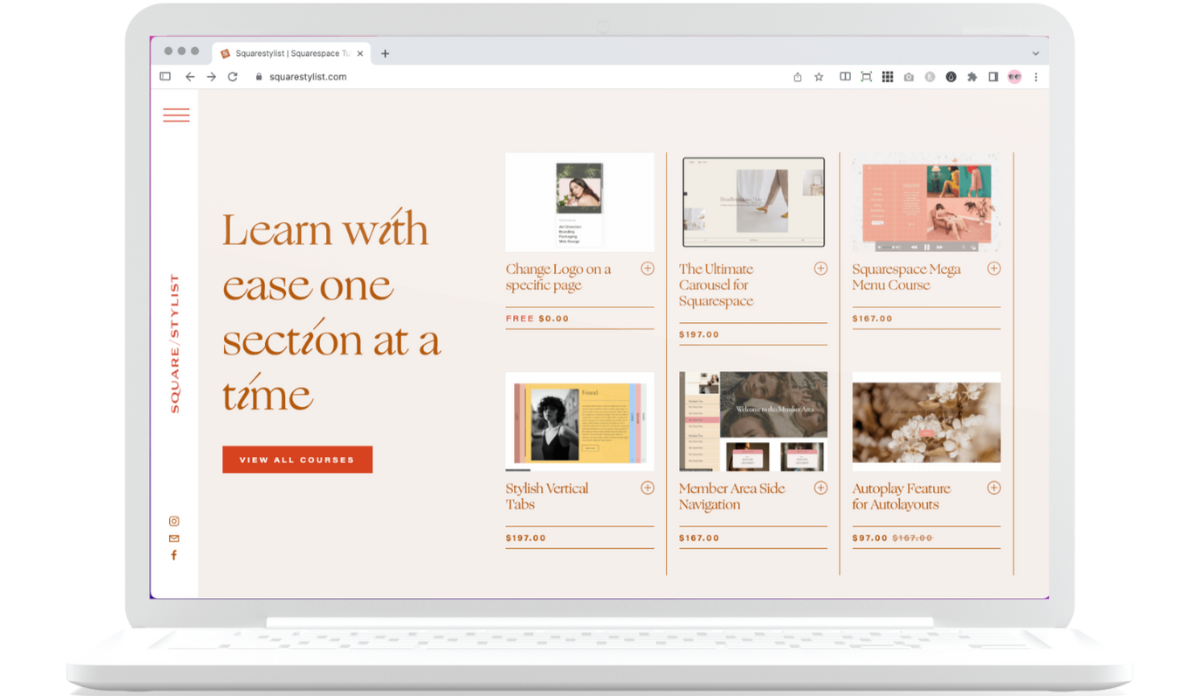Click the $167.00 price under Mega Menu Course
The image size is (1200, 698).
(x=872, y=319)
